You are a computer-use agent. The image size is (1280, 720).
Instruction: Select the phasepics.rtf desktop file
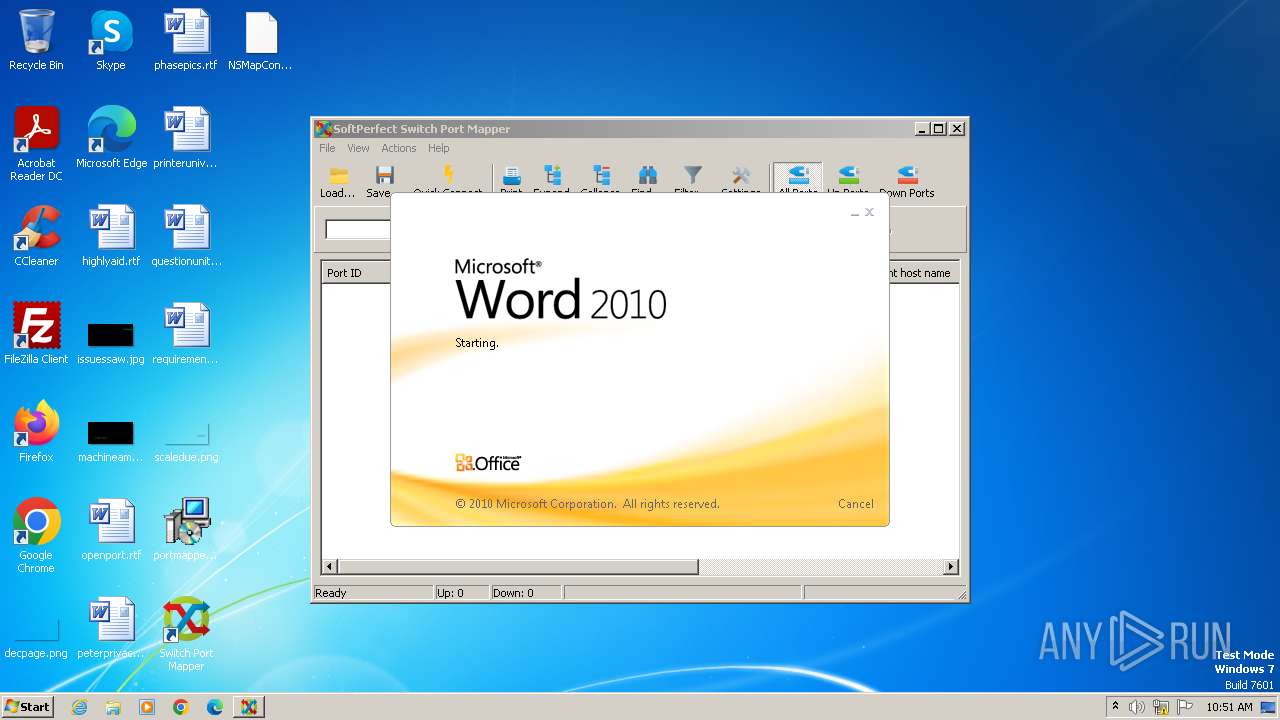(x=186, y=41)
